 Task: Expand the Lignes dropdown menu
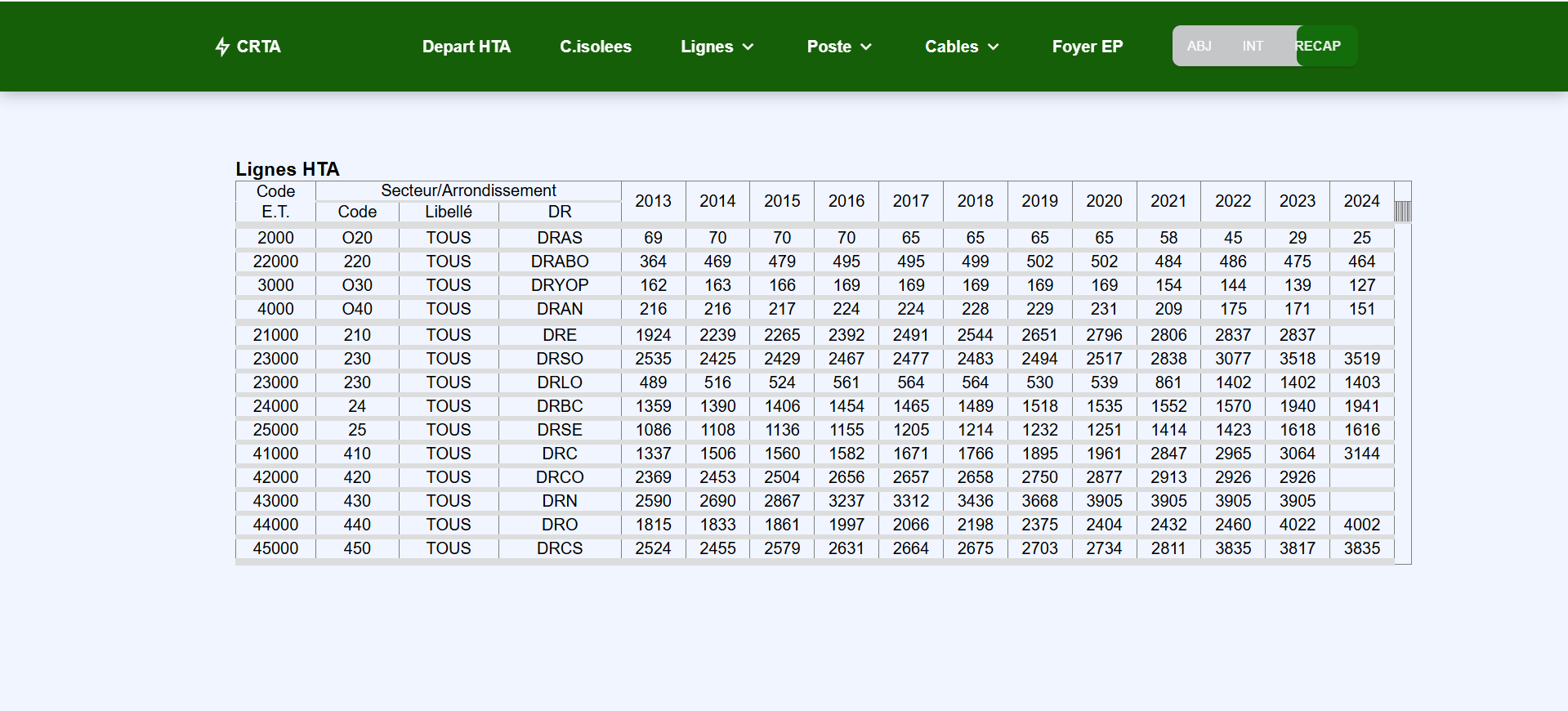[708, 47]
